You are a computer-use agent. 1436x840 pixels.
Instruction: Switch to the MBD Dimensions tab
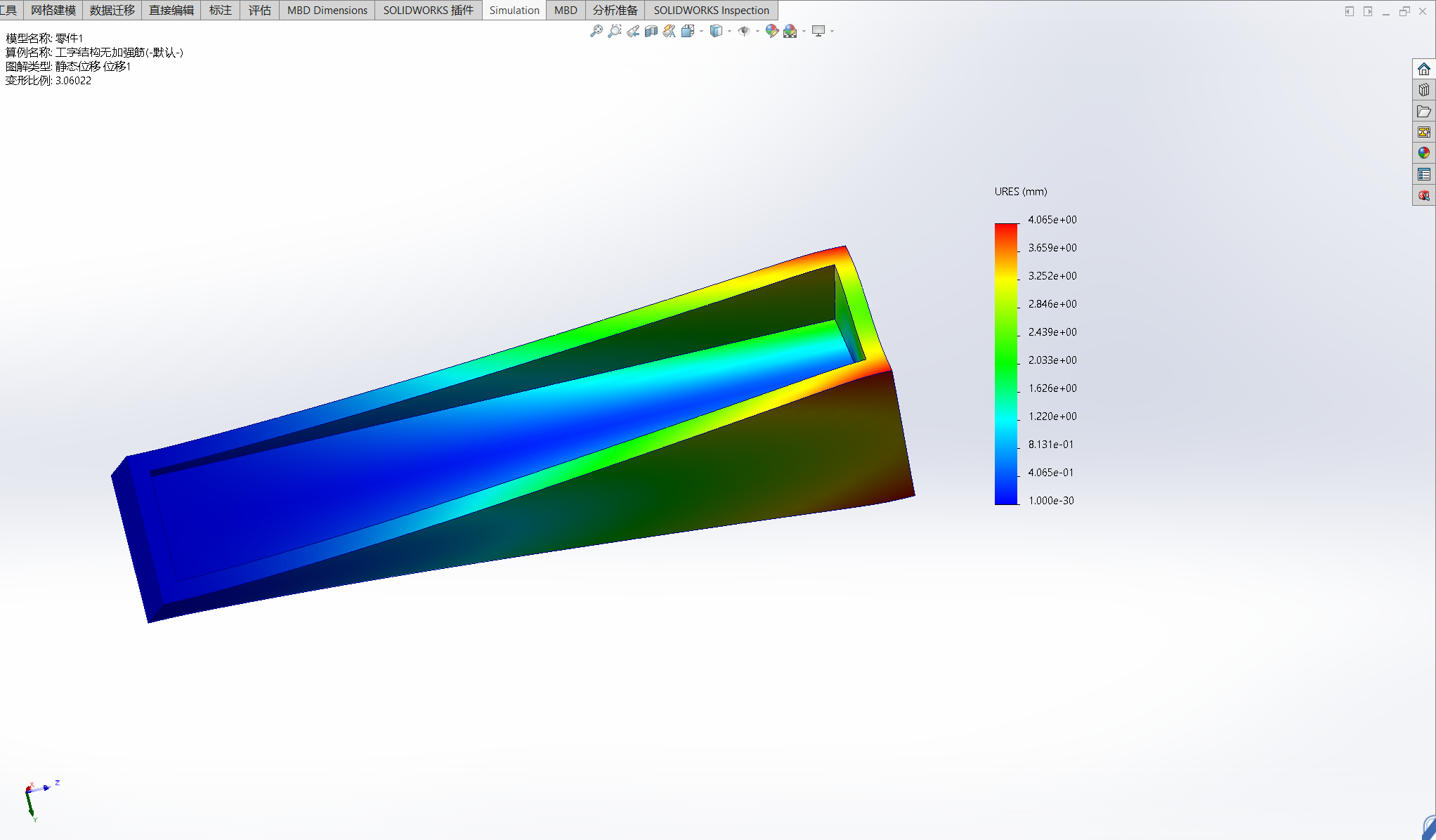(327, 10)
